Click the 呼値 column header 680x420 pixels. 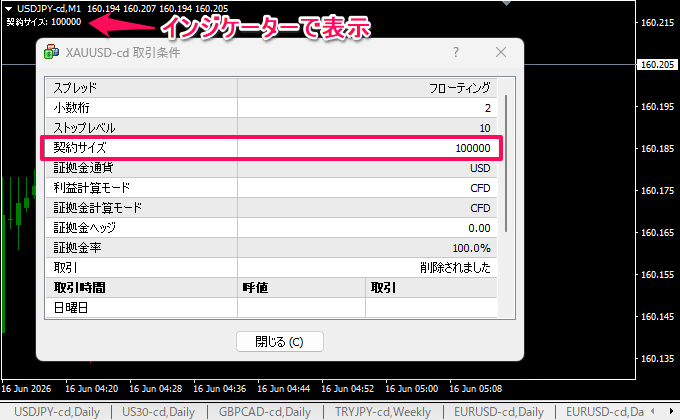click(255, 287)
